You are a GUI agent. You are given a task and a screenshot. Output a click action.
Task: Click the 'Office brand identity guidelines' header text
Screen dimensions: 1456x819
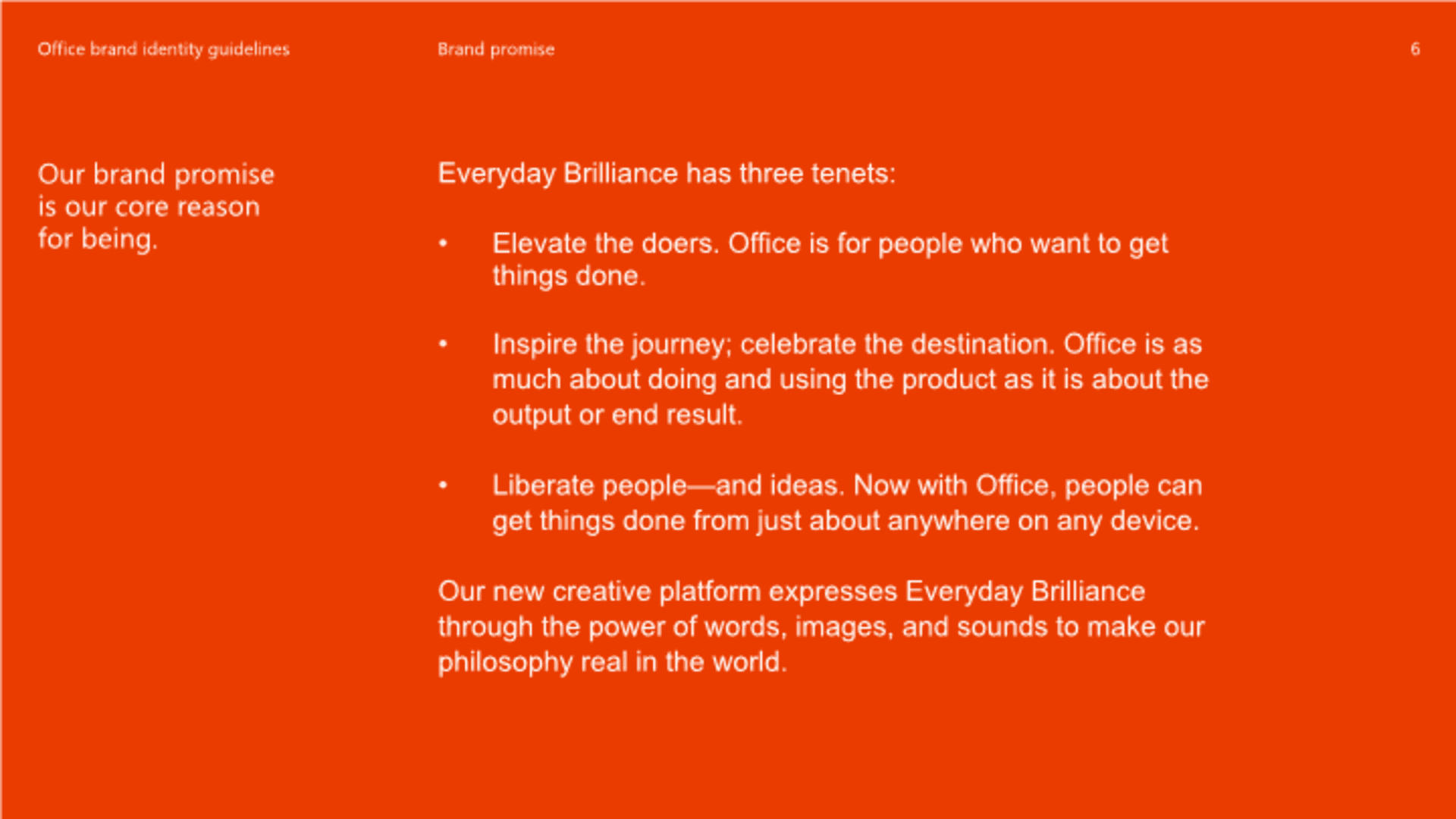[x=164, y=49]
